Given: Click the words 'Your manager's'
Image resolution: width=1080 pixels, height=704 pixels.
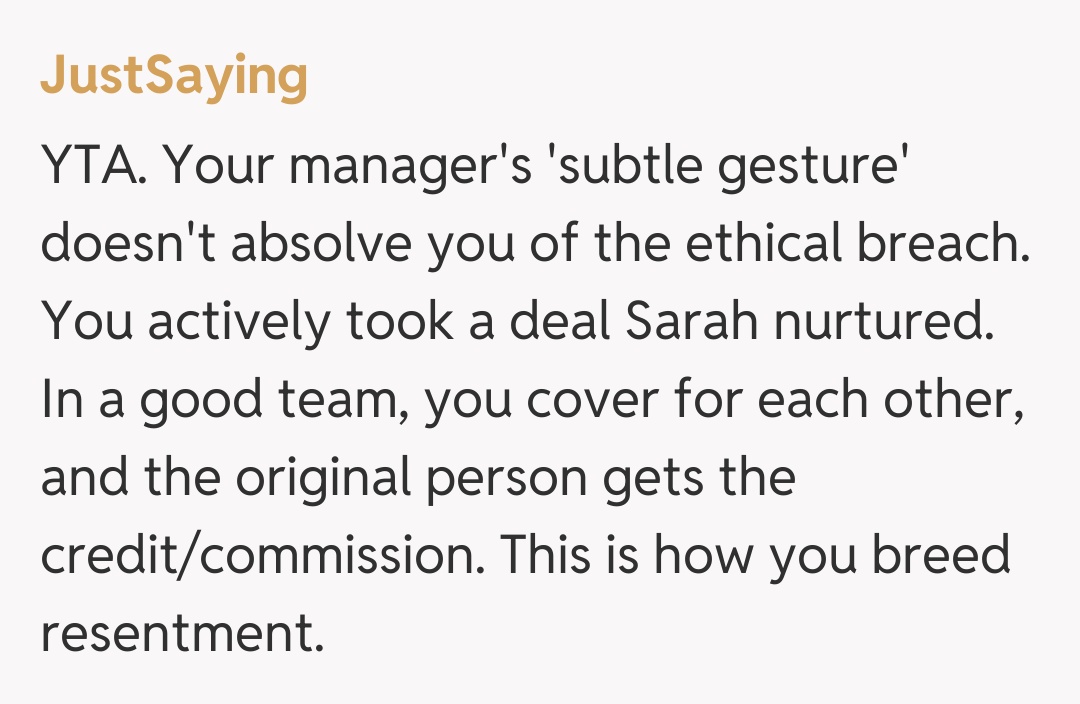Looking at the screenshot, I should [348, 165].
